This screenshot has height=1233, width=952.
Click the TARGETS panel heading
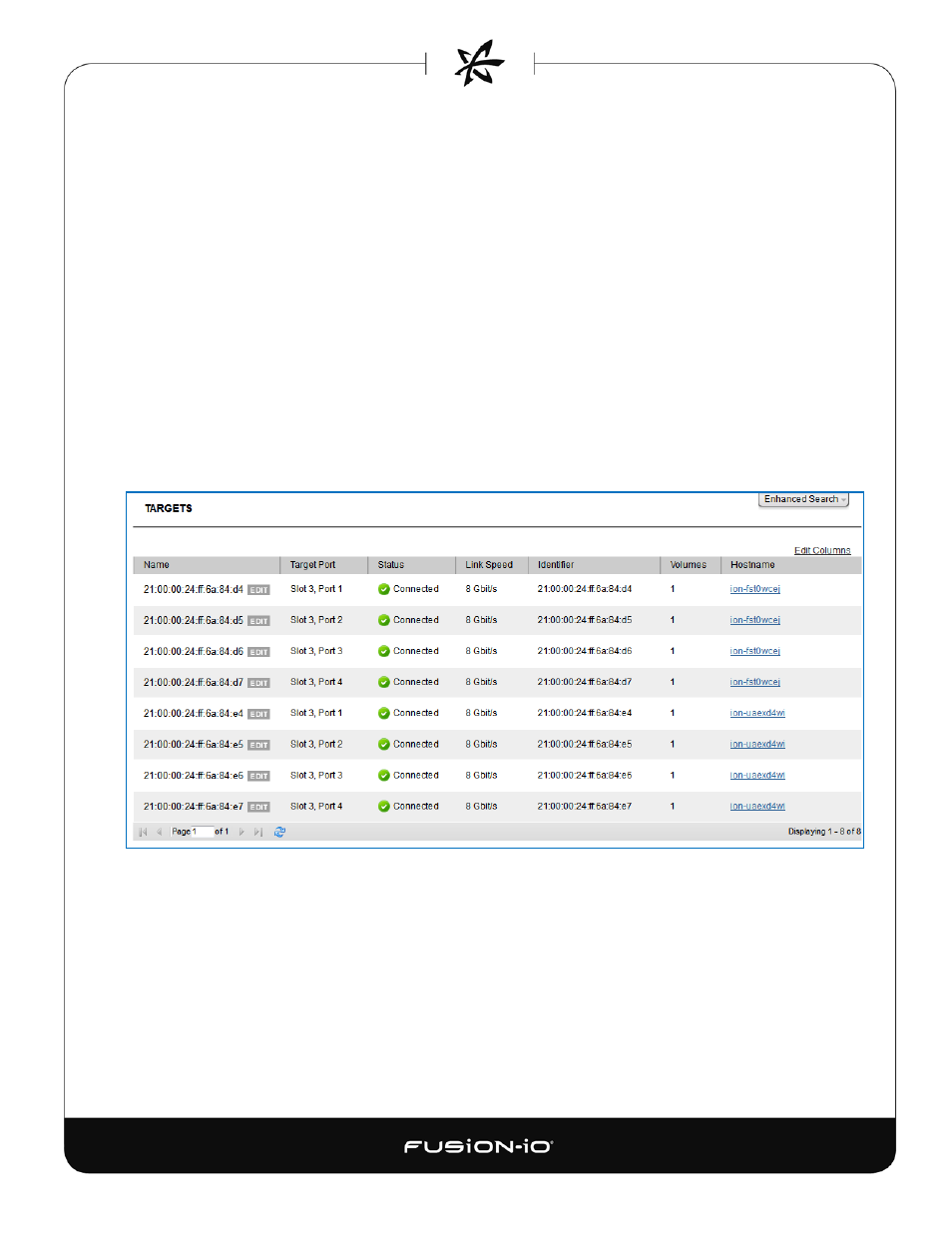tap(169, 508)
